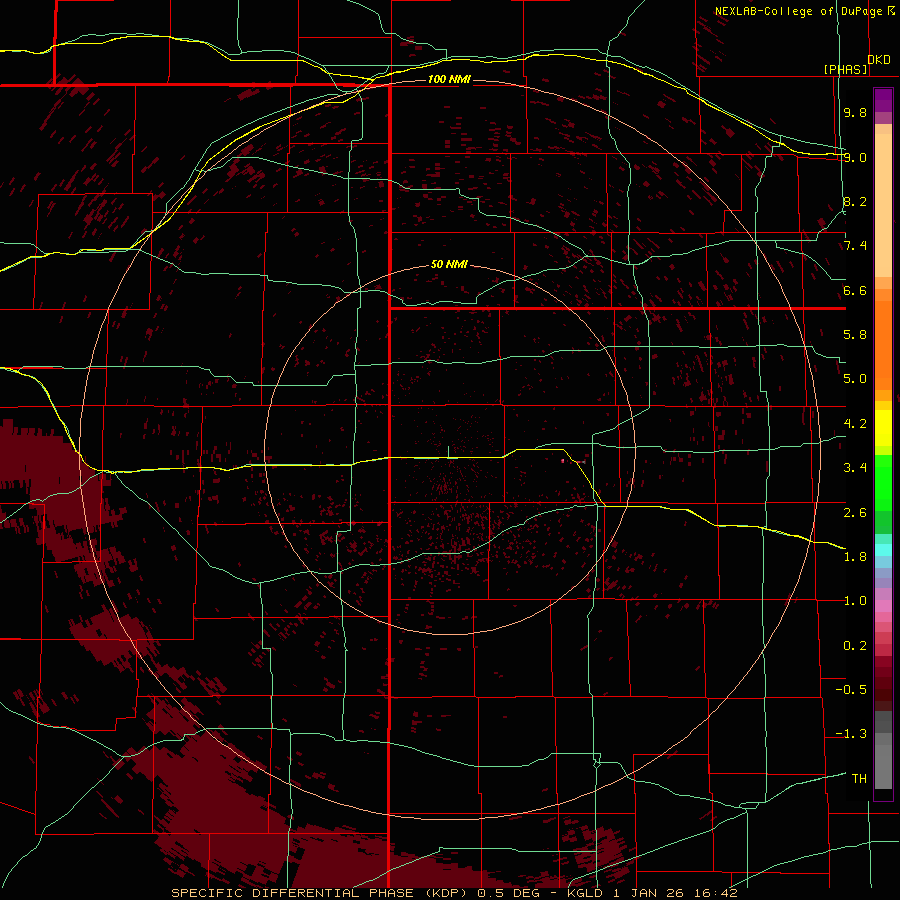The height and width of the screenshot is (900, 900).
Task: Click the radar site marker at center
Action: (448, 453)
